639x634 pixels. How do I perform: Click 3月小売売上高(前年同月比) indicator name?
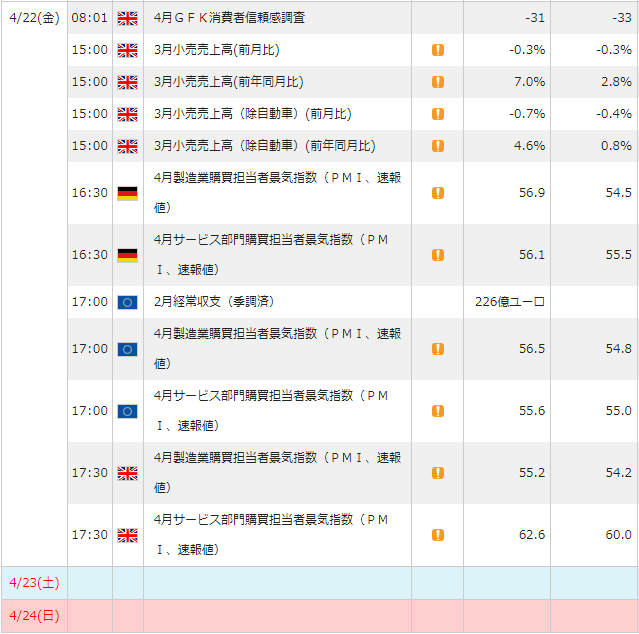point(229,82)
